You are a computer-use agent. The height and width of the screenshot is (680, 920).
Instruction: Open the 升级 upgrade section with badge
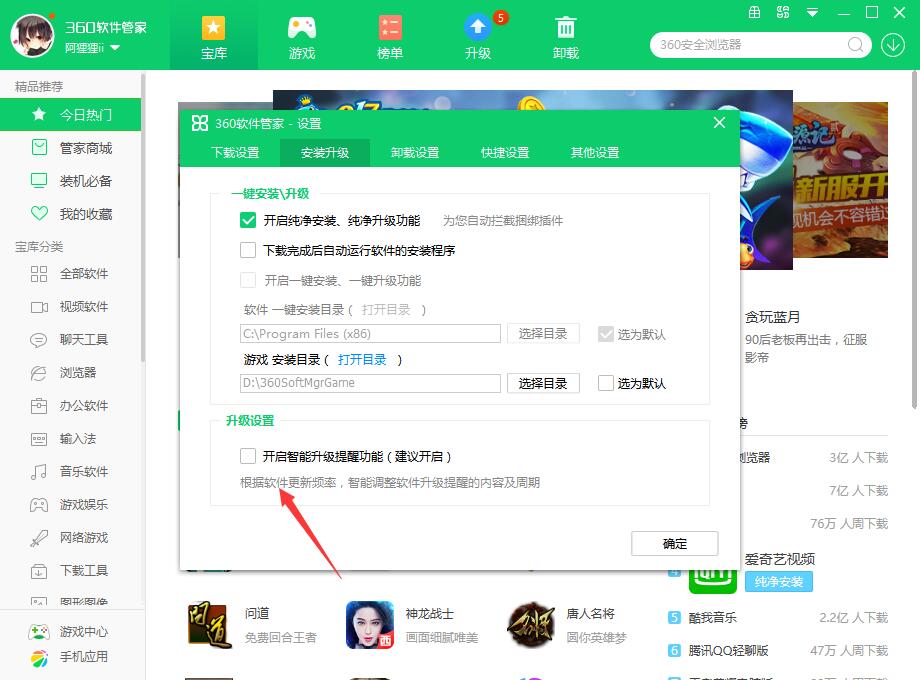tap(477, 35)
